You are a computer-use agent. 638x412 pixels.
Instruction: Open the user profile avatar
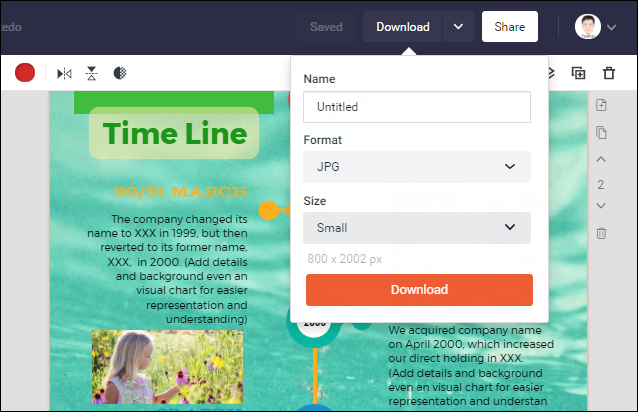[588, 27]
